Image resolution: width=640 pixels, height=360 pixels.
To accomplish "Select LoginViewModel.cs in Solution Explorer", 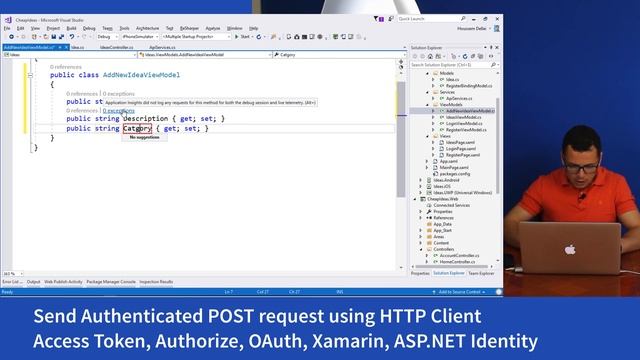I will (464, 124).
